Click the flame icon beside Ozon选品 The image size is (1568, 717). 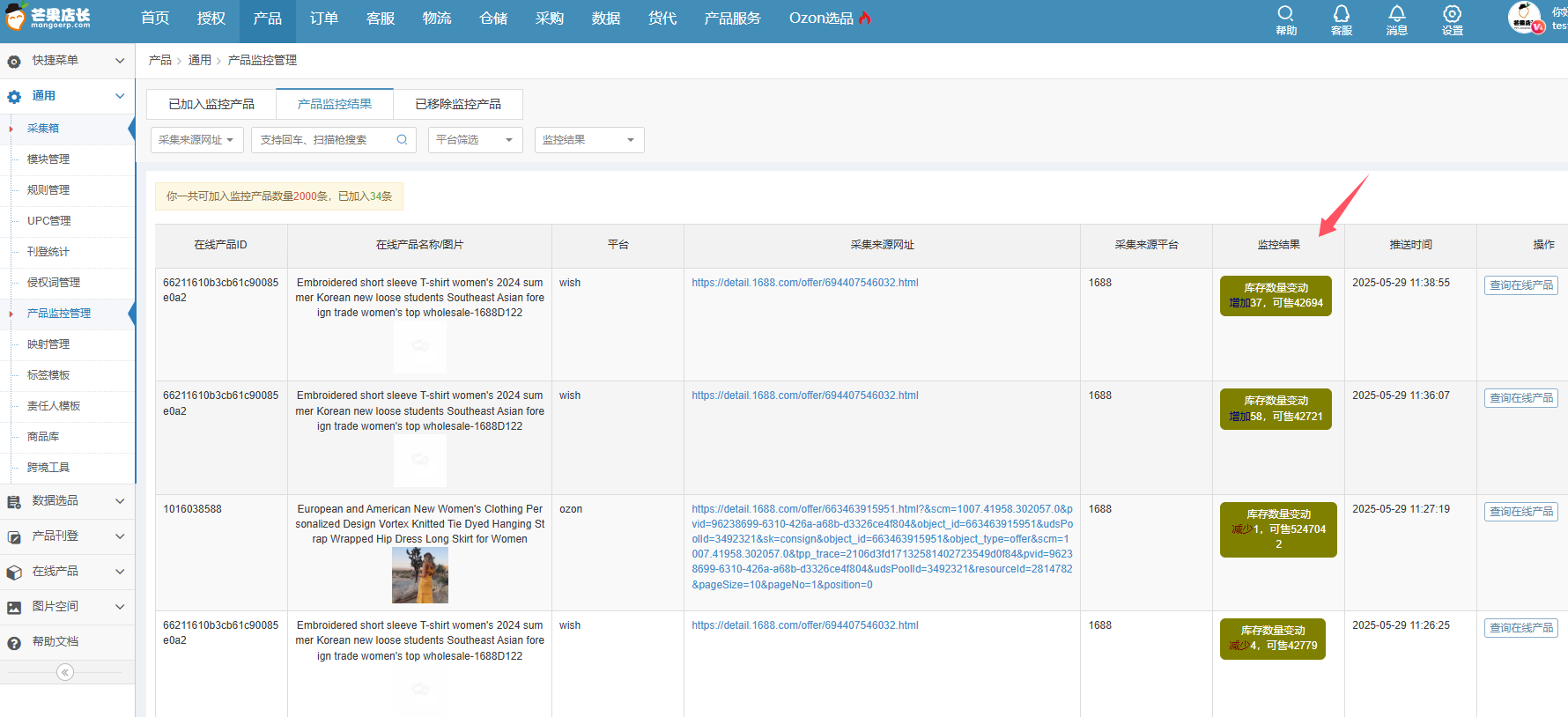[865, 18]
